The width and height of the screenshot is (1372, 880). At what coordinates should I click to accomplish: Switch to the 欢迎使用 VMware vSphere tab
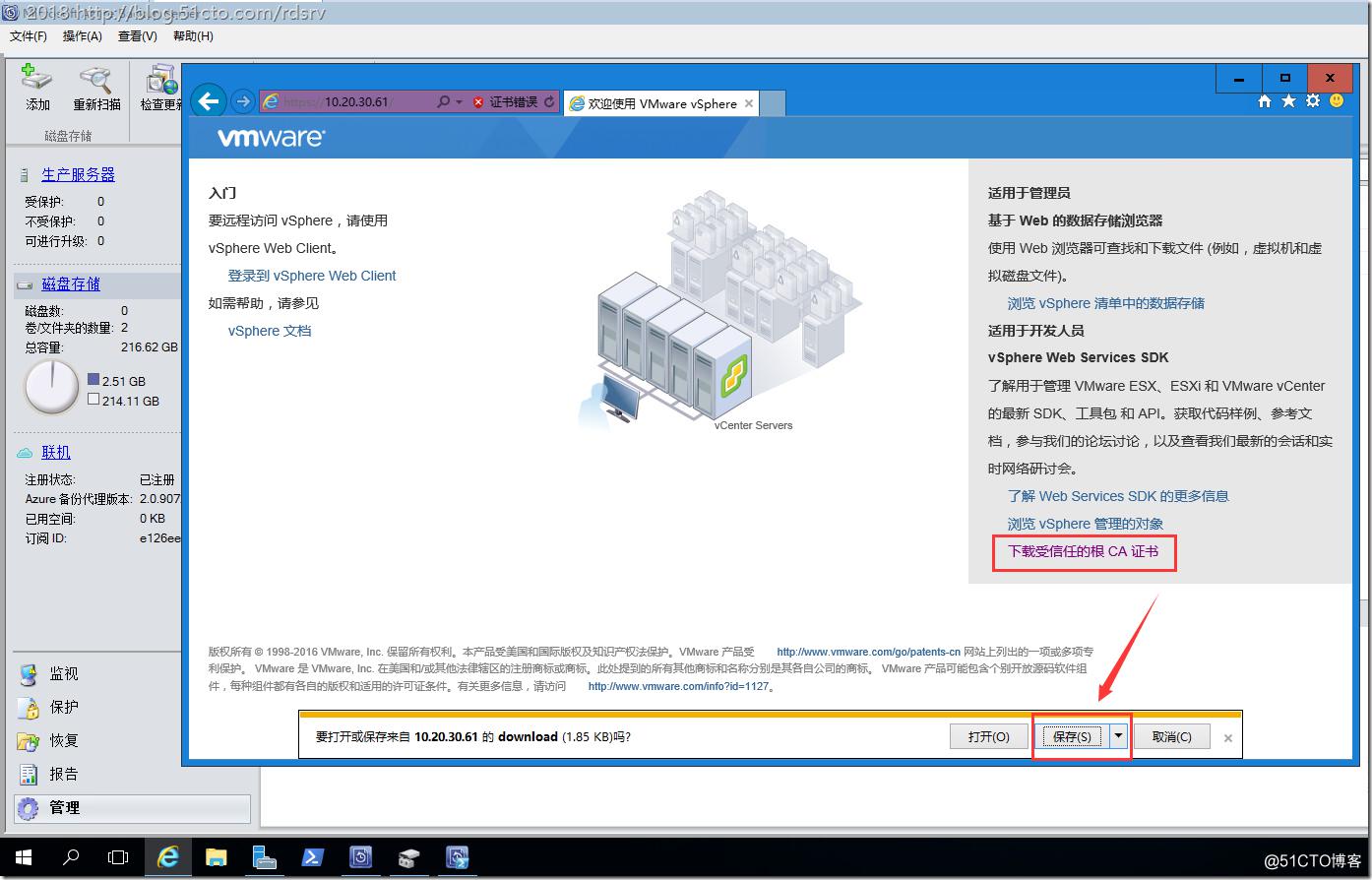[x=657, y=102]
